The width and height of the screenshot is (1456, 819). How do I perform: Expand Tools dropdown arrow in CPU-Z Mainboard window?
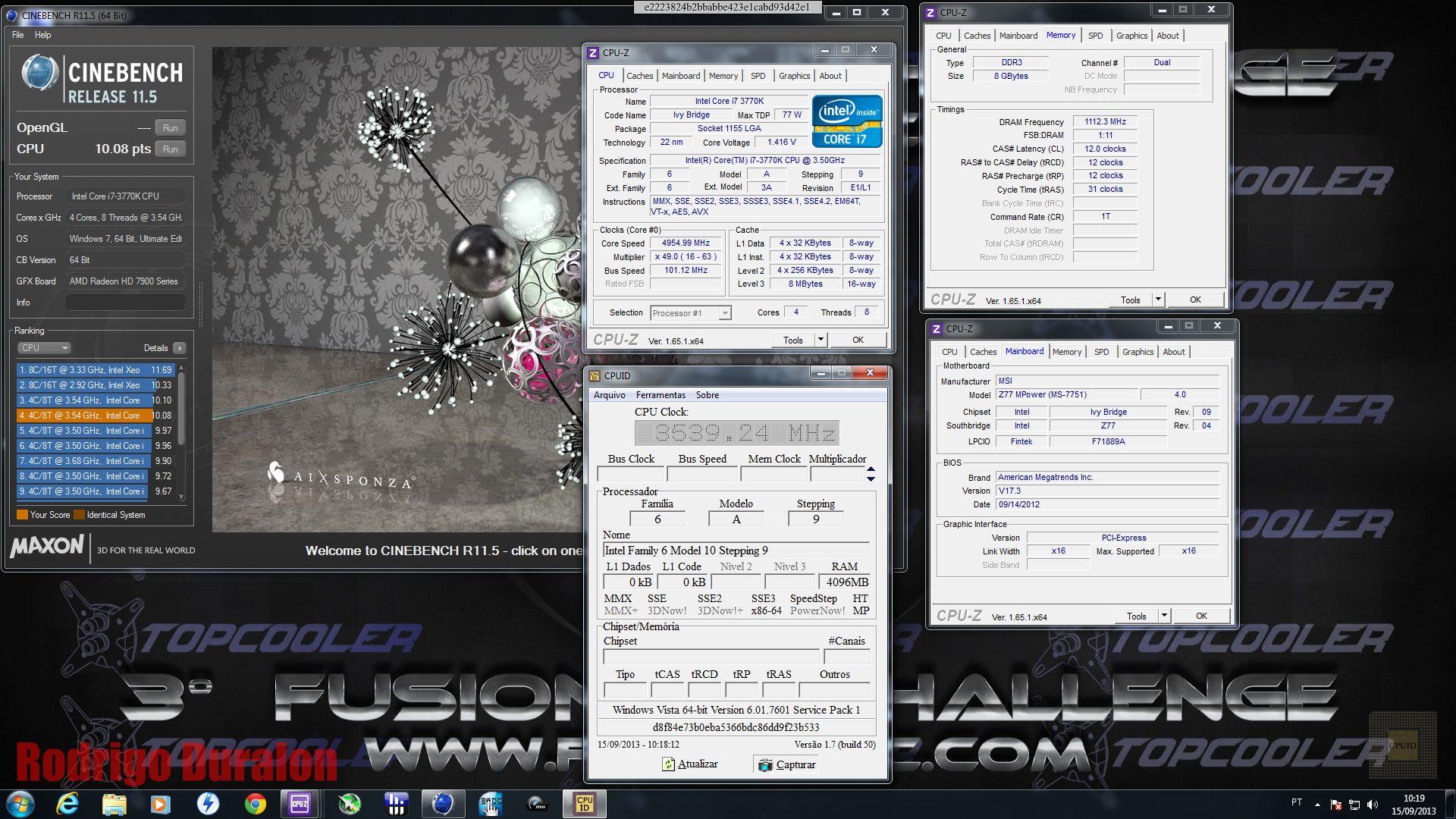[1164, 616]
